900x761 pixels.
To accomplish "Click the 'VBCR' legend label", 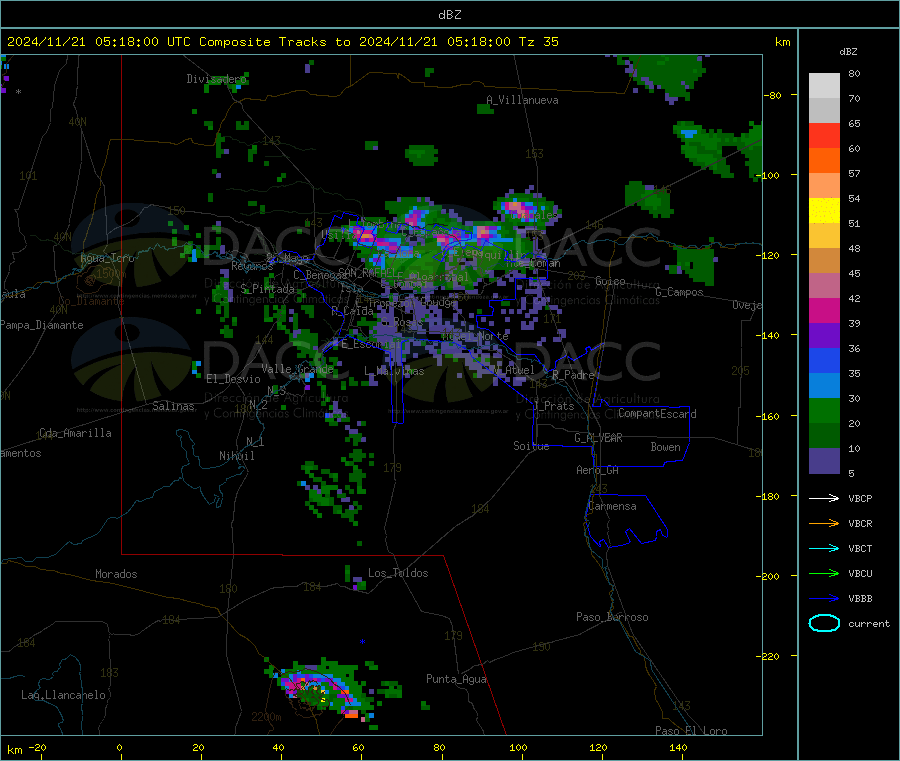I will point(860,523).
